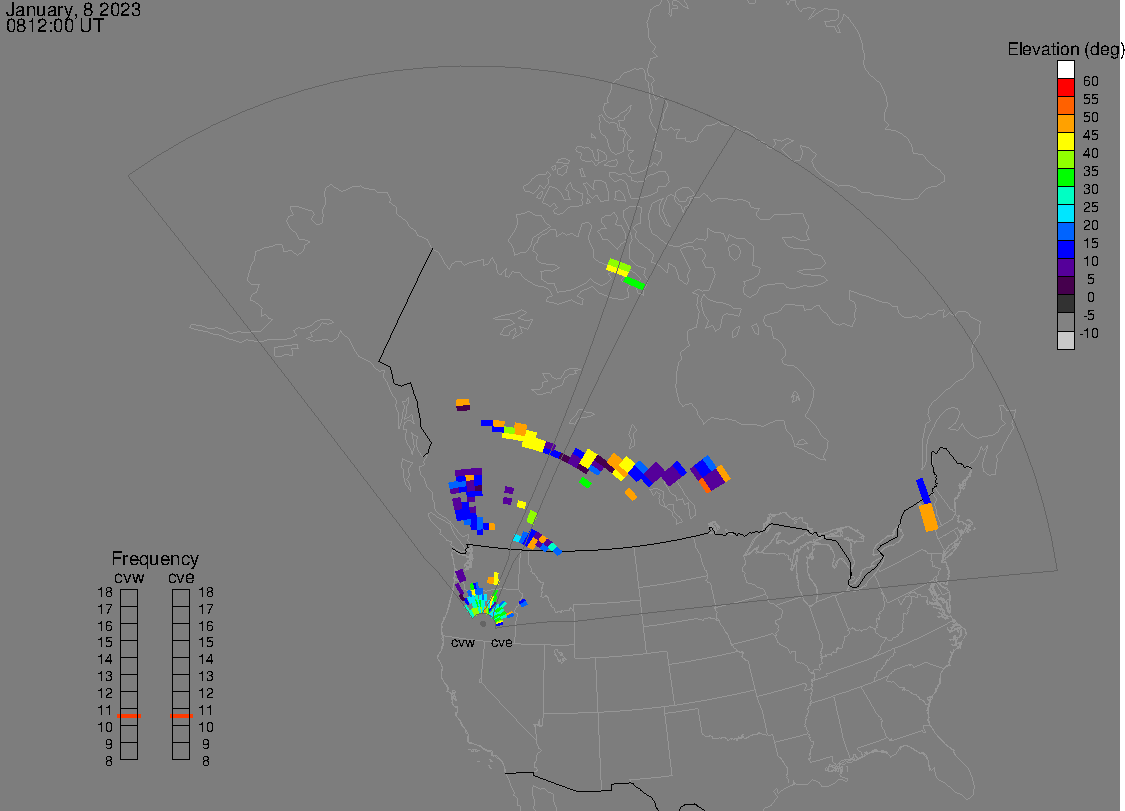Click the 0812:00 UT timestamp

[55, 27]
